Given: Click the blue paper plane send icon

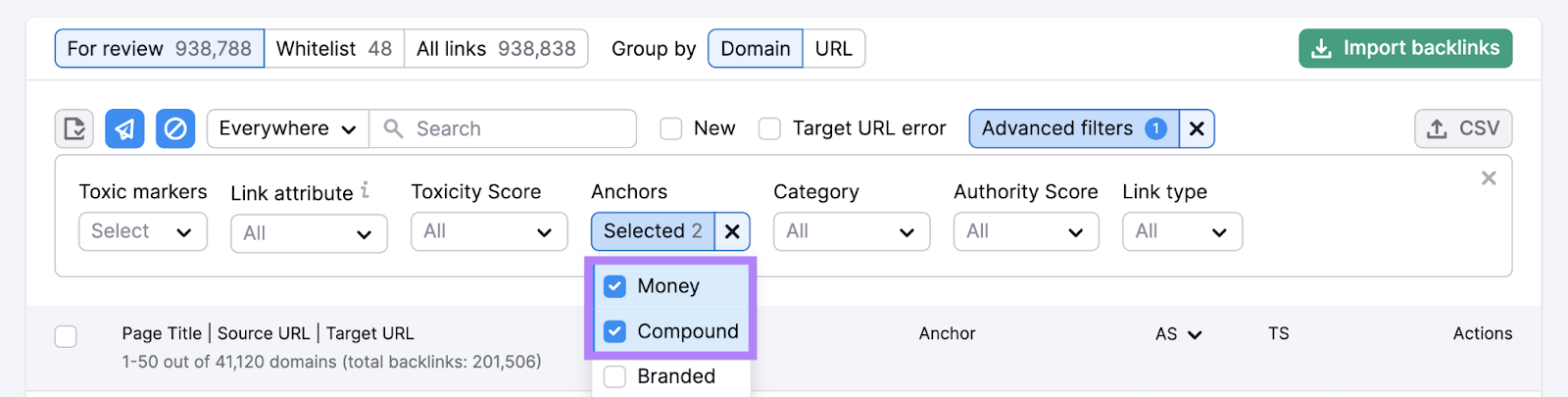Looking at the screenshot, I should coord(124,128).
